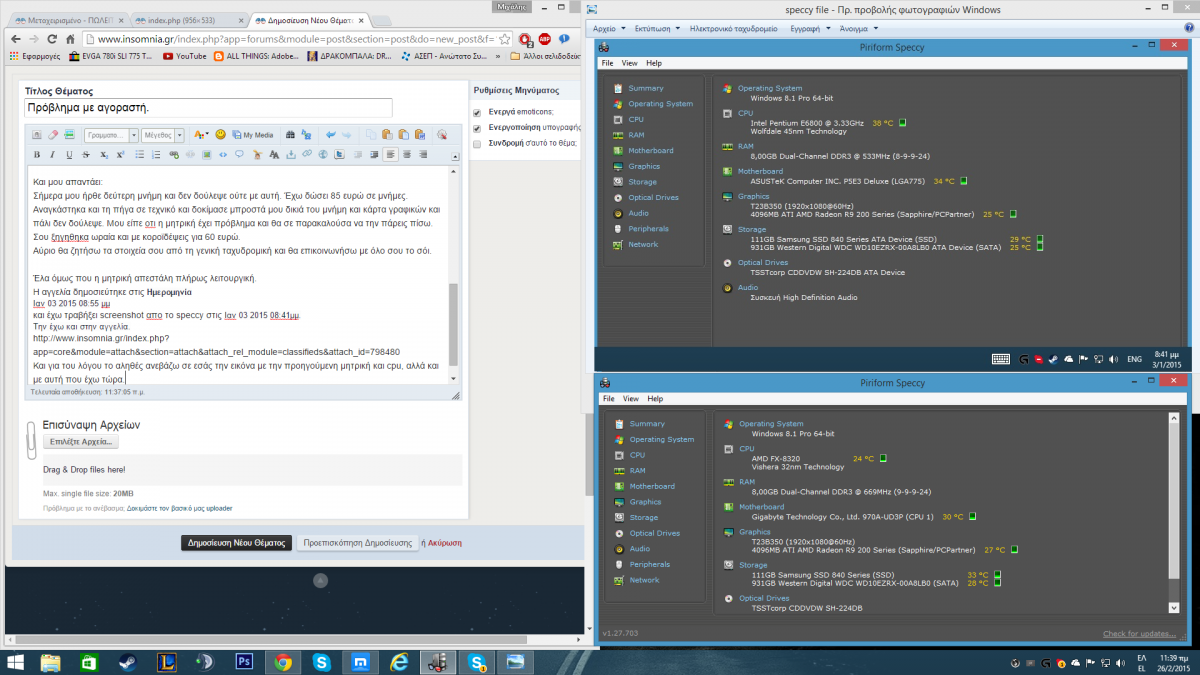Viewport: 1200px width, 675px height.
Task: Click the spell check icon in editor
Action: [x=442, y=135]
